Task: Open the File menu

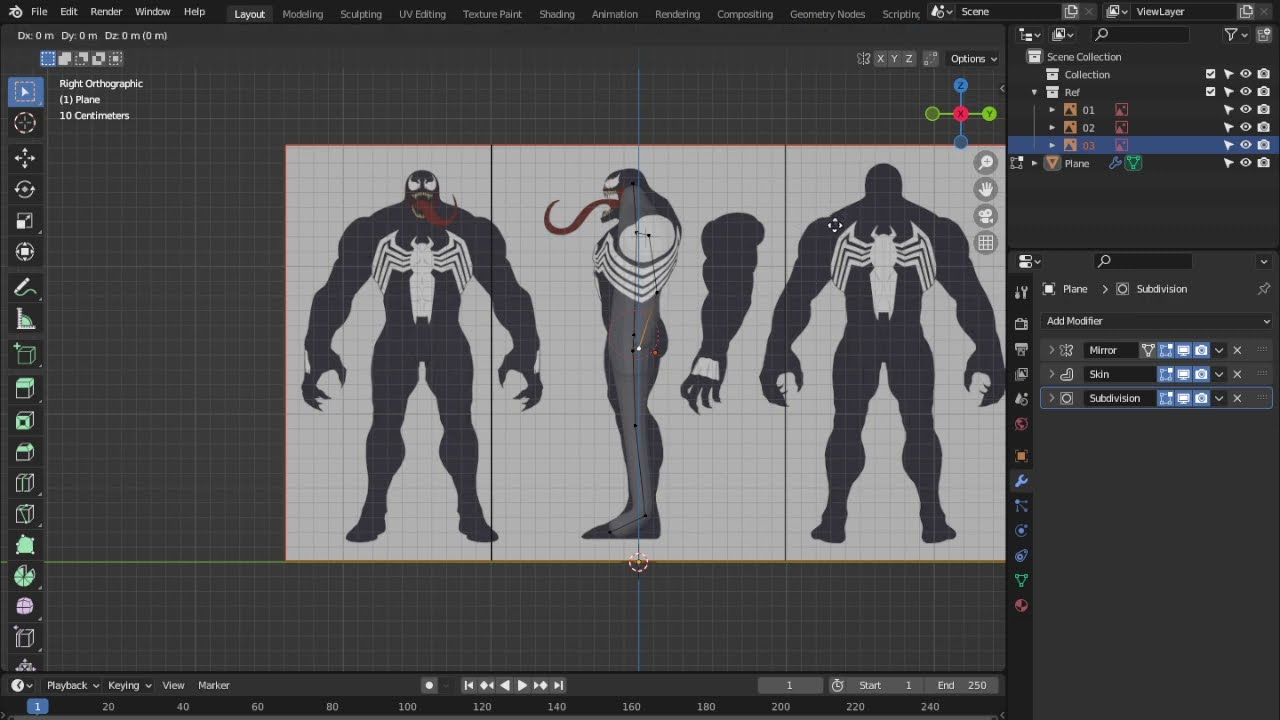Action: (x=39, y=12)
